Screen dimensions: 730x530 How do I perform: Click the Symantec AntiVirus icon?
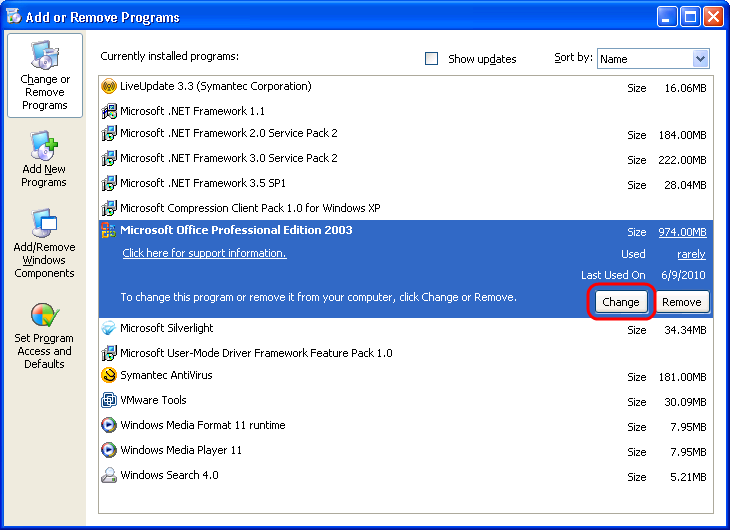109,375
